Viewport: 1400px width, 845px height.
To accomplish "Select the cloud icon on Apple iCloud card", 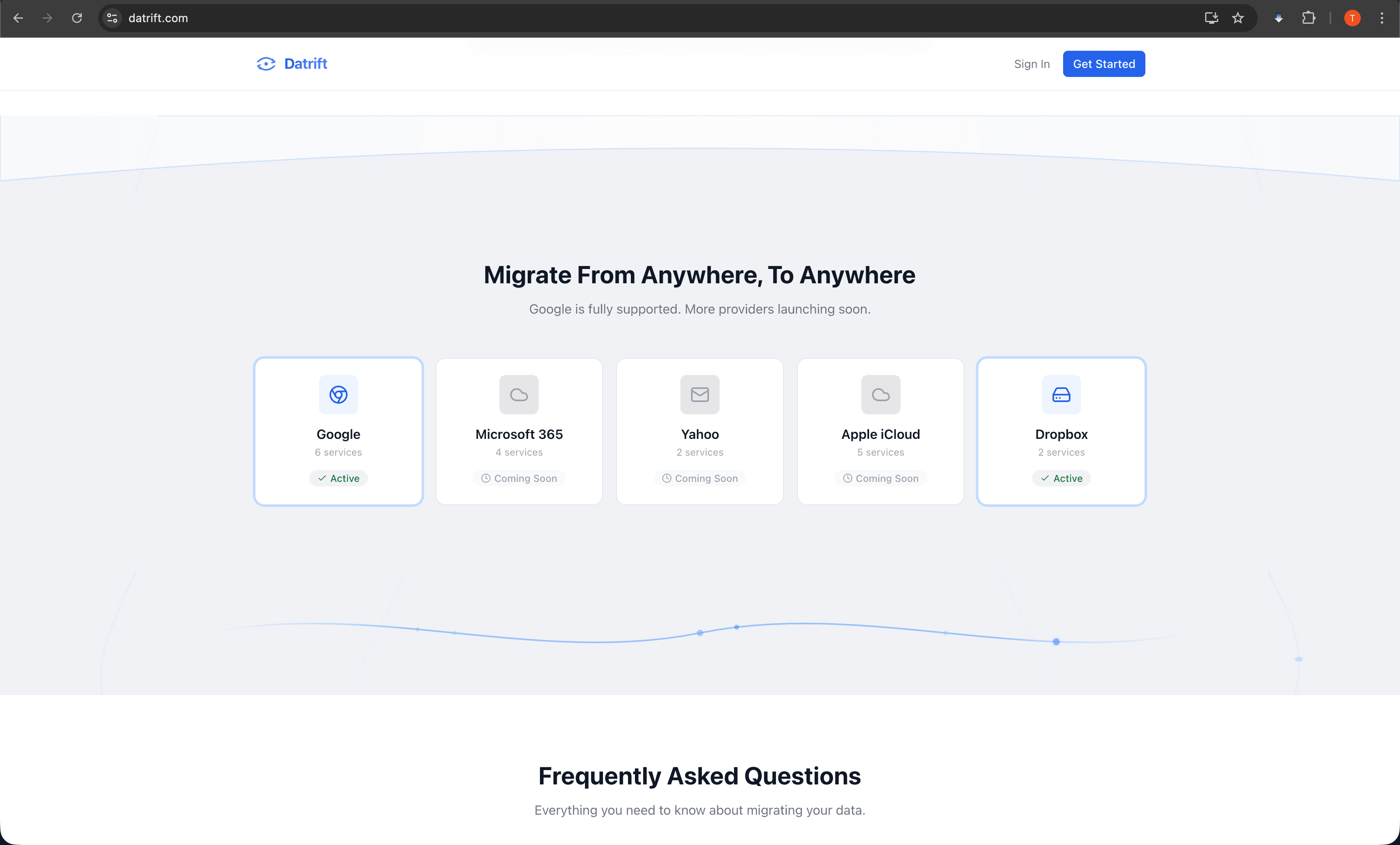I will coord(880,394).
